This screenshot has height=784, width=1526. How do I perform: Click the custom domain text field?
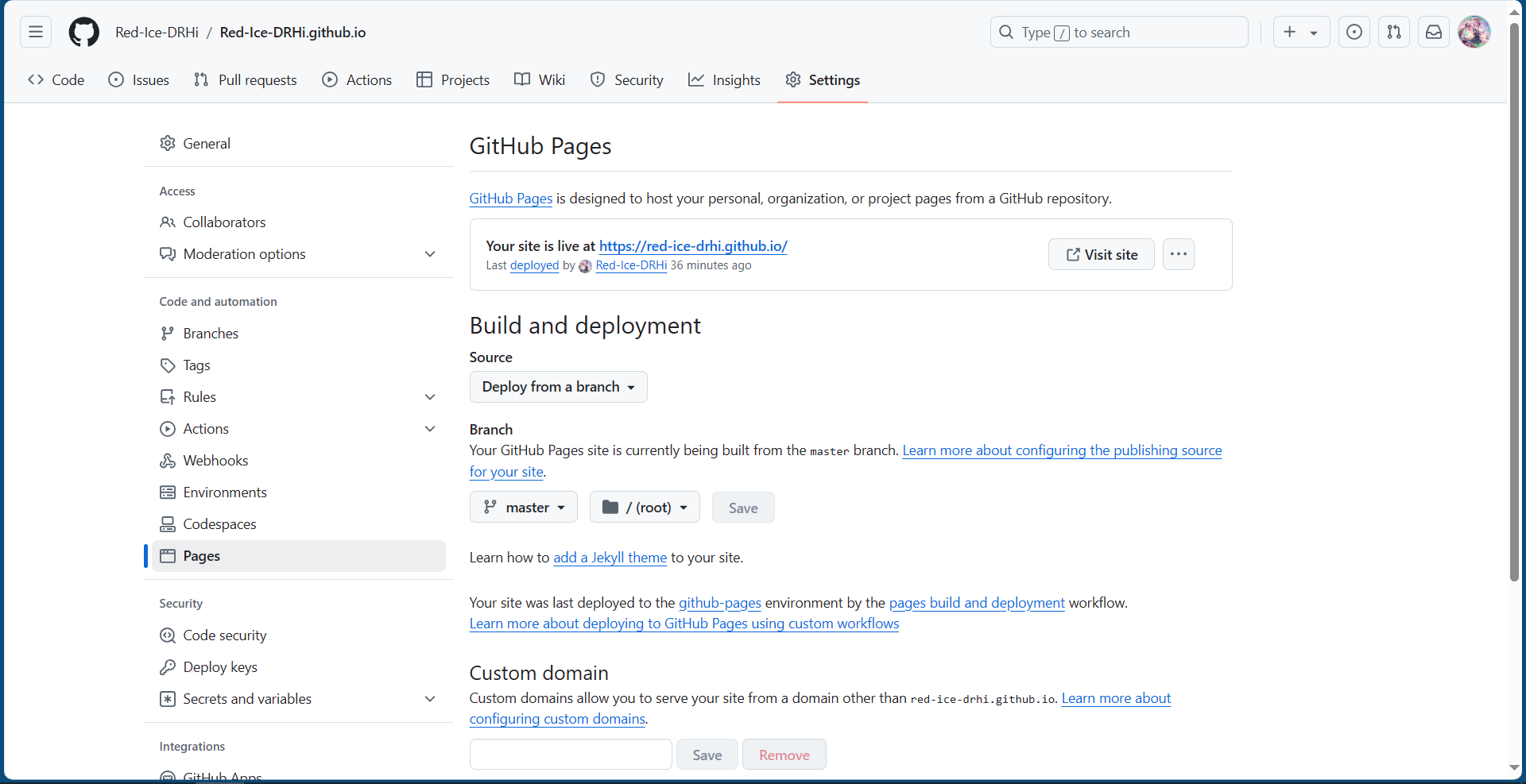[571, 755]
